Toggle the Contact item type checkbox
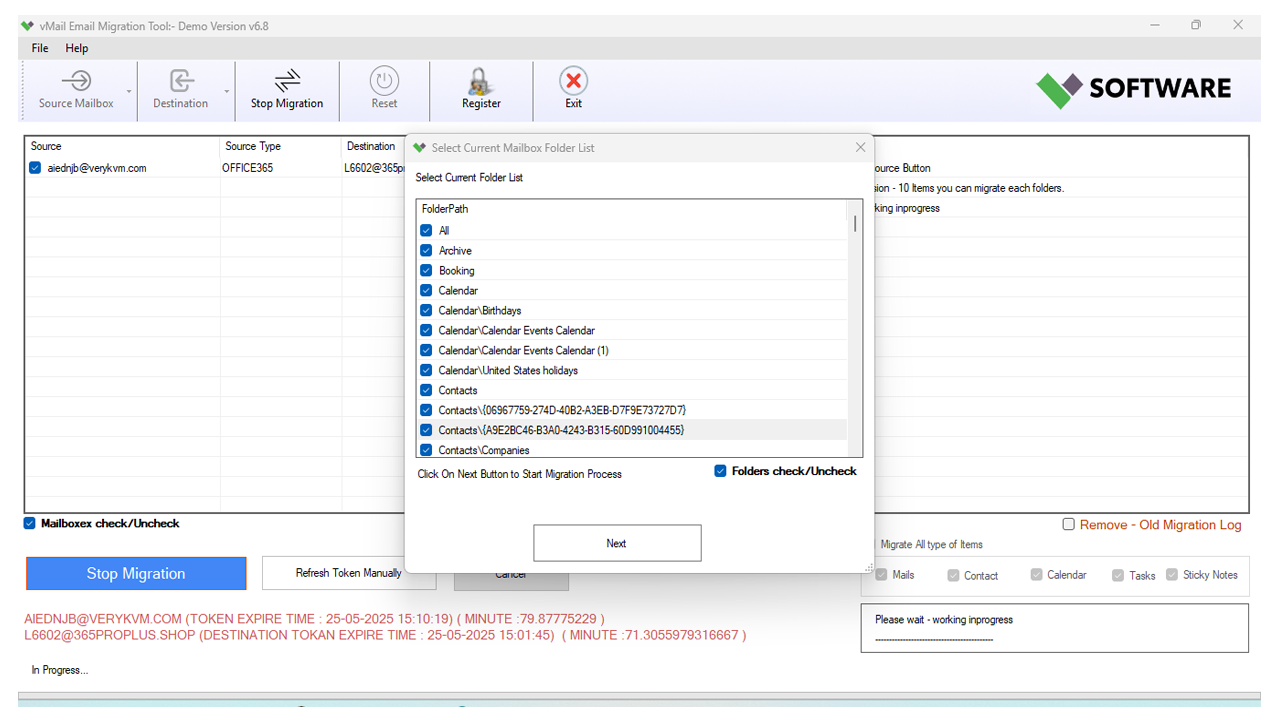The width and height of the screenshot is (1280, 720). coord(953,575)
